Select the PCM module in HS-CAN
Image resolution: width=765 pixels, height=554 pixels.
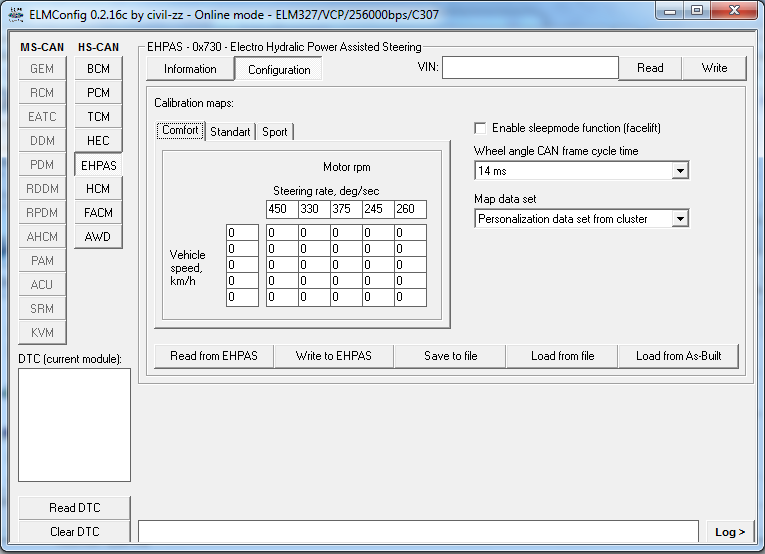click(98, 93)
